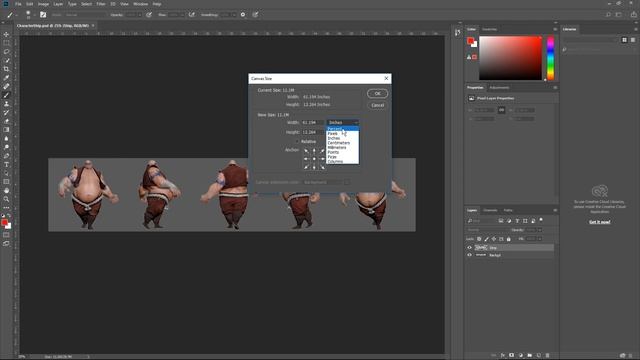Open Opacity dropdown in options bar
This screenshot has height=360, width=640.
tap(140, 15)
